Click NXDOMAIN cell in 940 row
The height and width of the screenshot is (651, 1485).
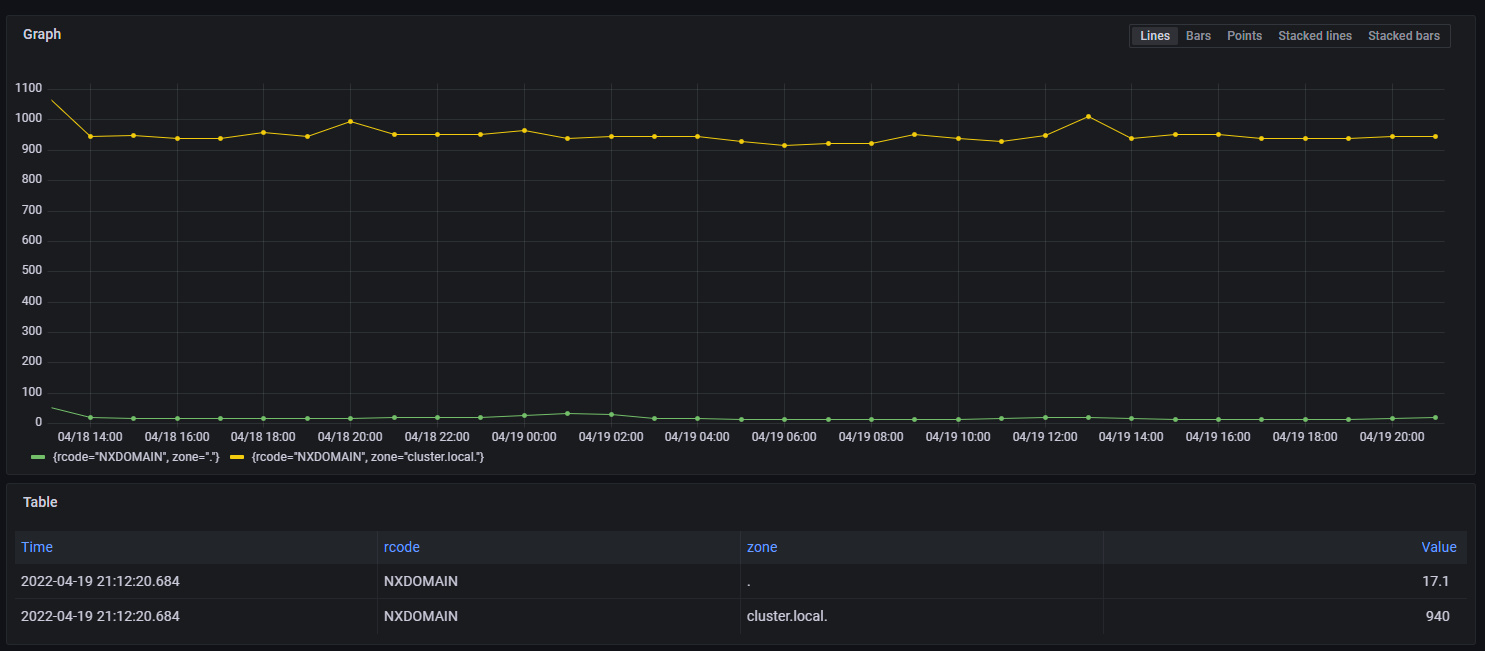[558, 616]
